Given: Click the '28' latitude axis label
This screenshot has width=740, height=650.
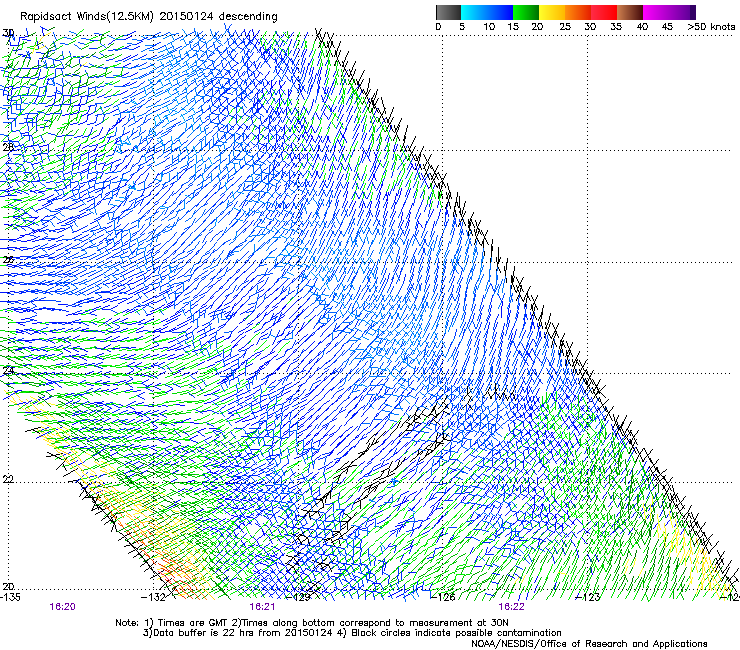Looking at the screenshot, I should click(8, 147).
